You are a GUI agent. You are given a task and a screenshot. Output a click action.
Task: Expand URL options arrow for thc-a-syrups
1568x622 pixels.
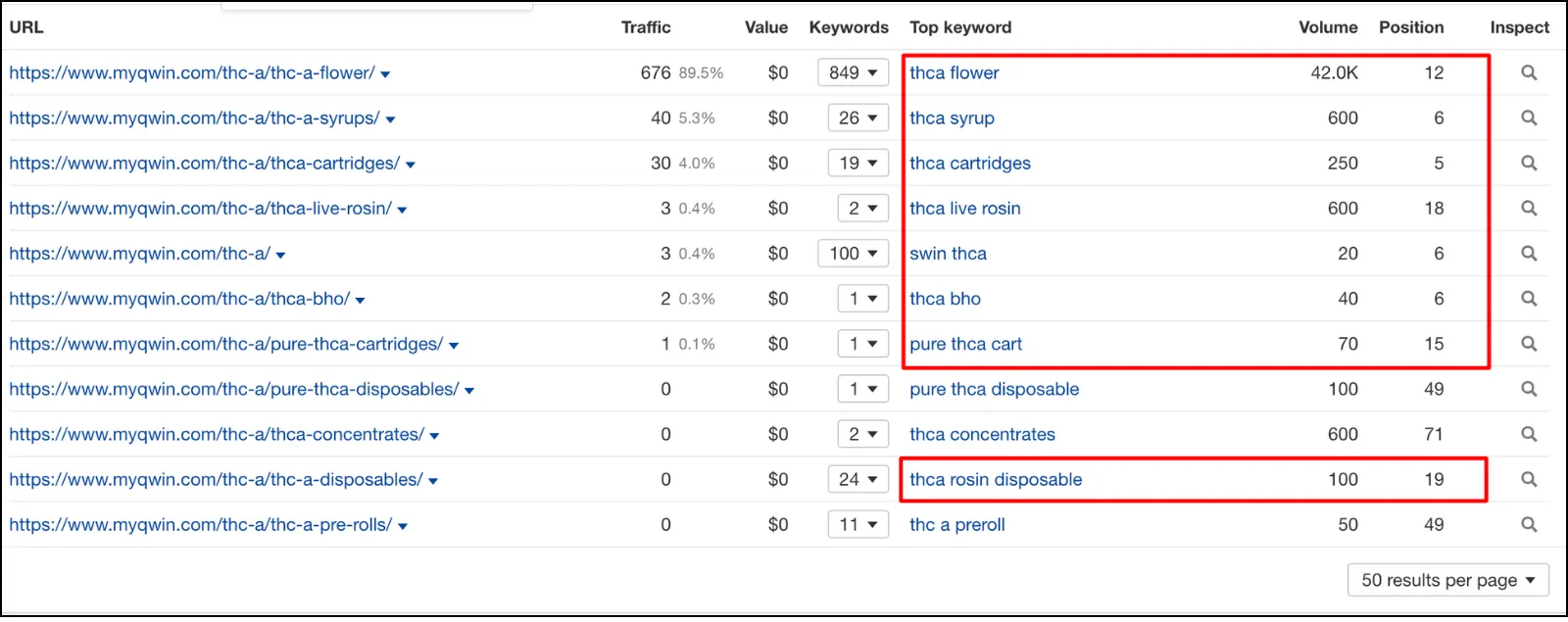click(390, 120)
